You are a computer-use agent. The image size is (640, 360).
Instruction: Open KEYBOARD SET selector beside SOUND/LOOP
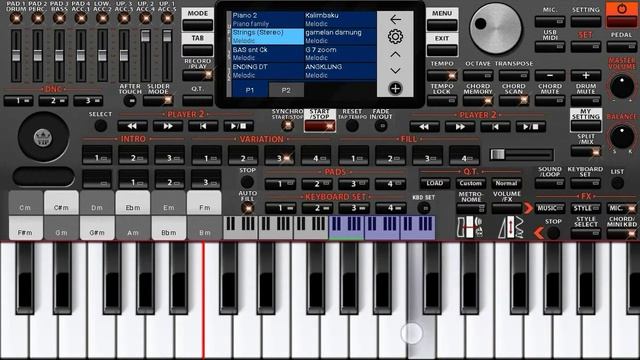click(586, 183)
